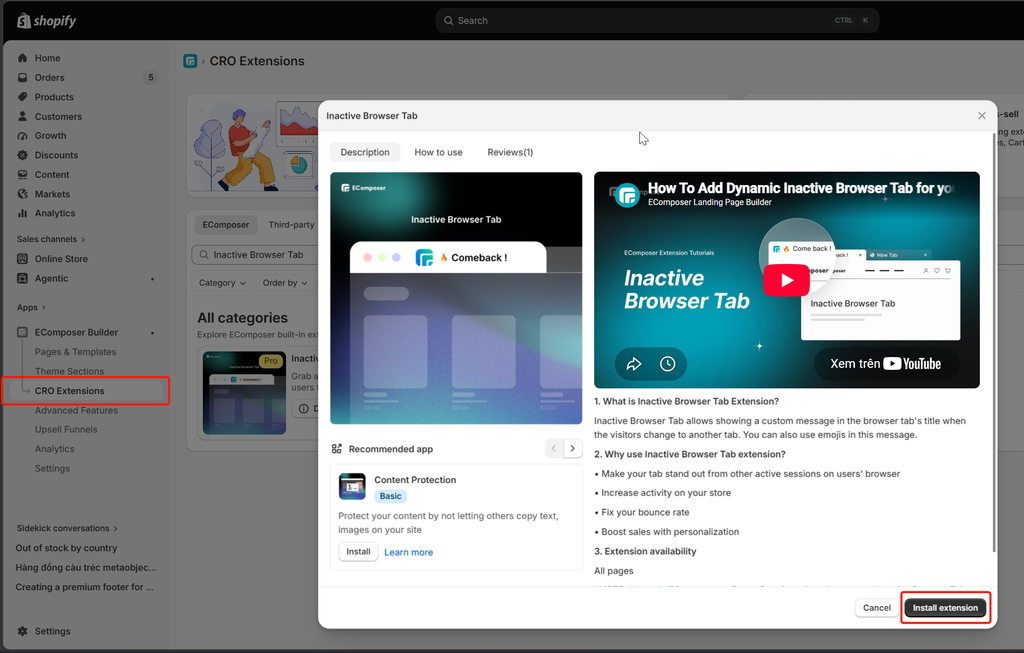Install the Content Protection app

point(358,552)
